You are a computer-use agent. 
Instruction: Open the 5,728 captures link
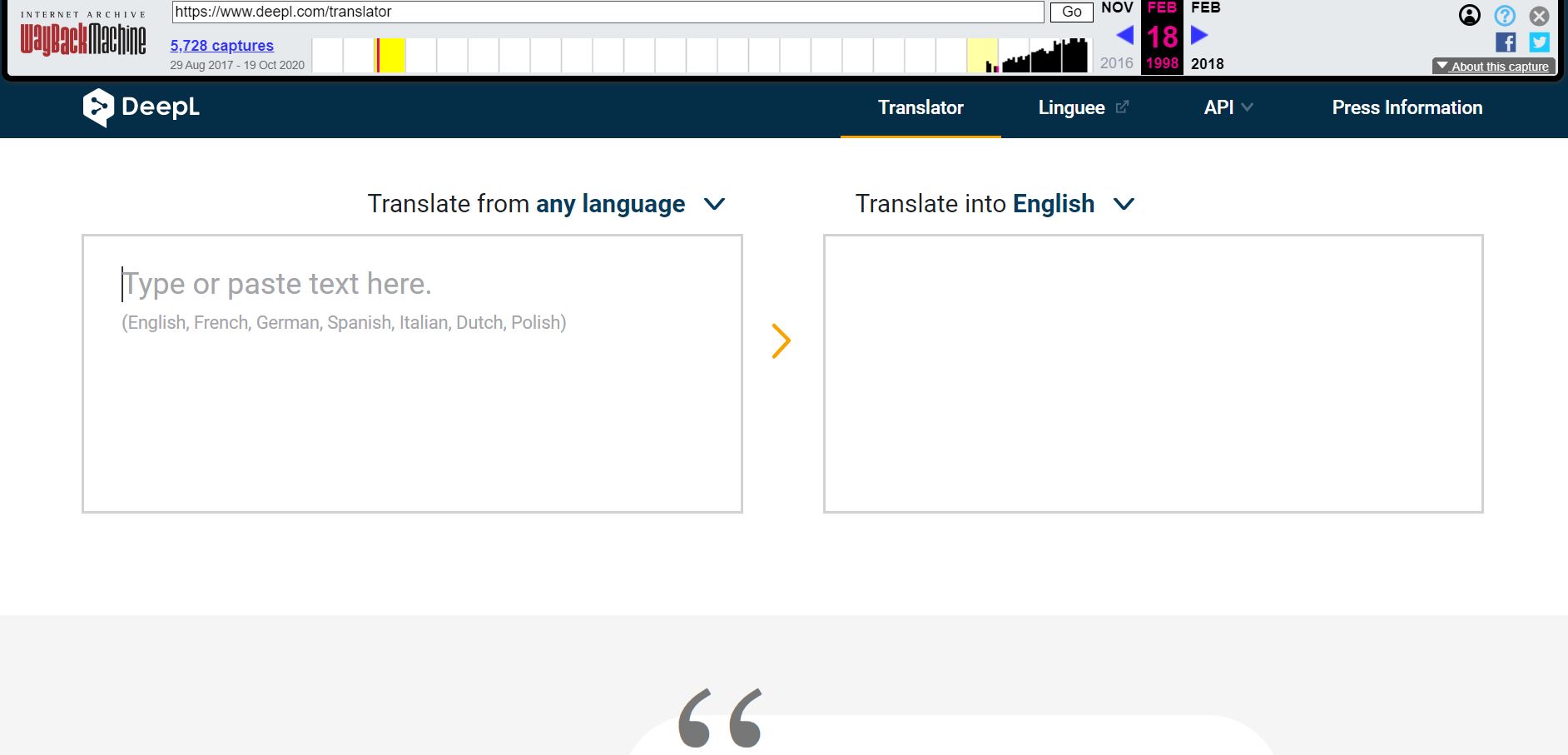coord(222,46)
